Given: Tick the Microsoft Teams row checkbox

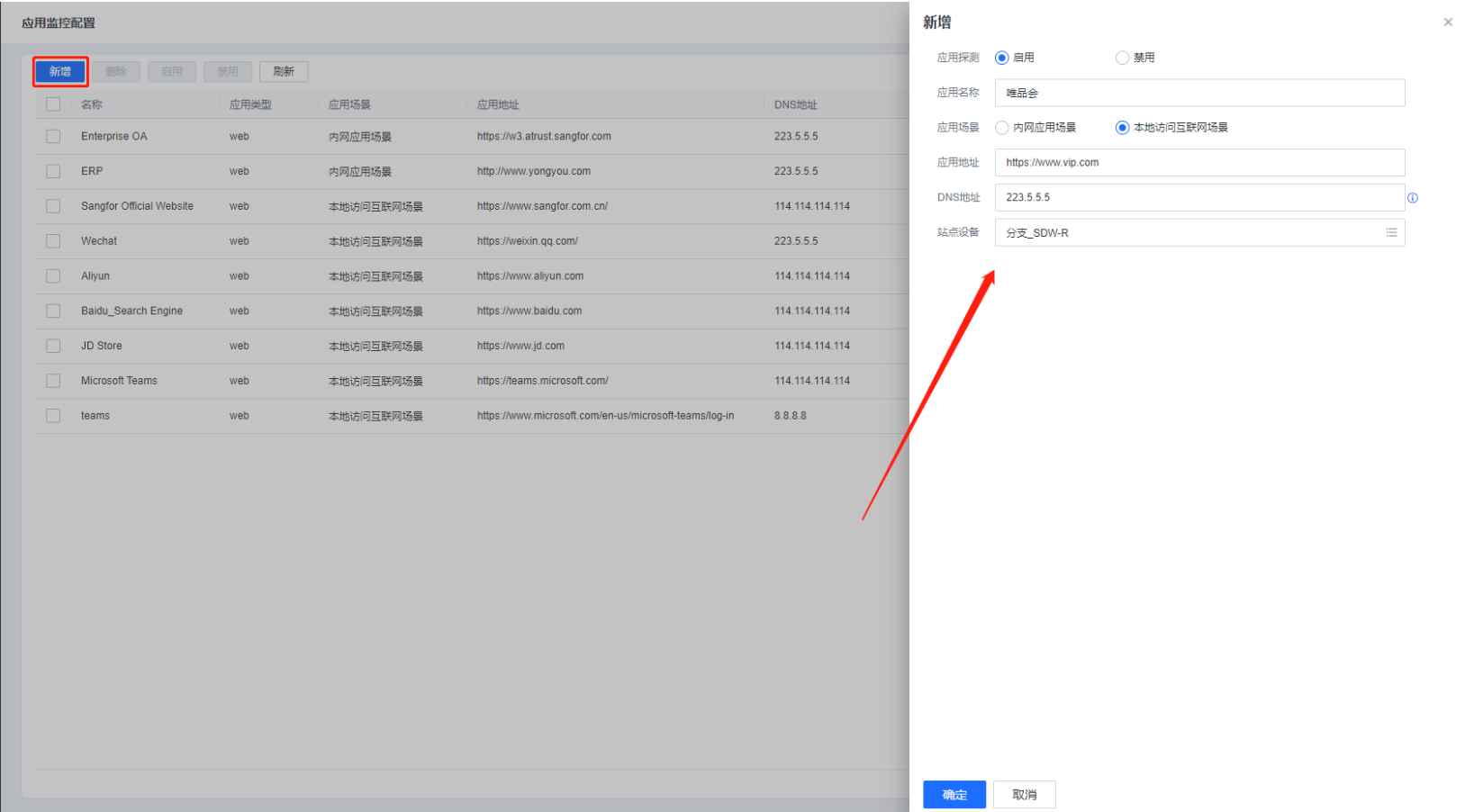Looking at the screenshot, I should pyautogui.click(x=53, y=381).
